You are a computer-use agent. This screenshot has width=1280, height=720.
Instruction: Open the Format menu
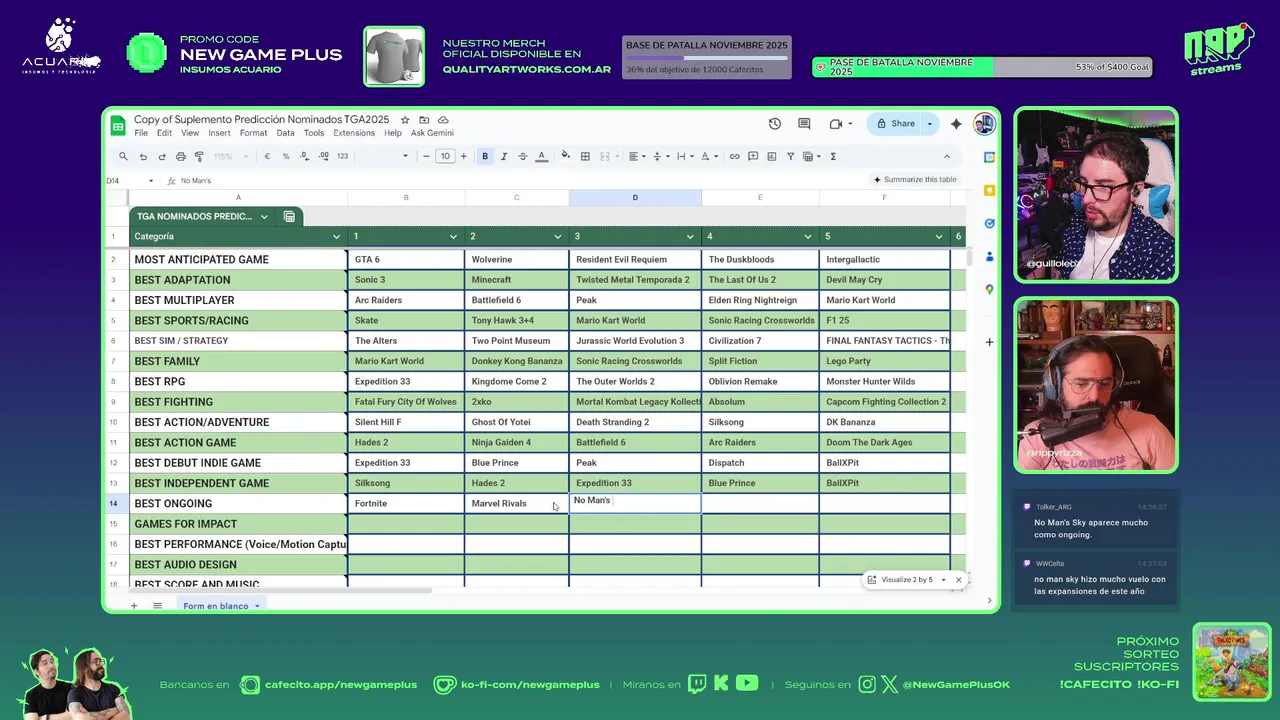253,133
